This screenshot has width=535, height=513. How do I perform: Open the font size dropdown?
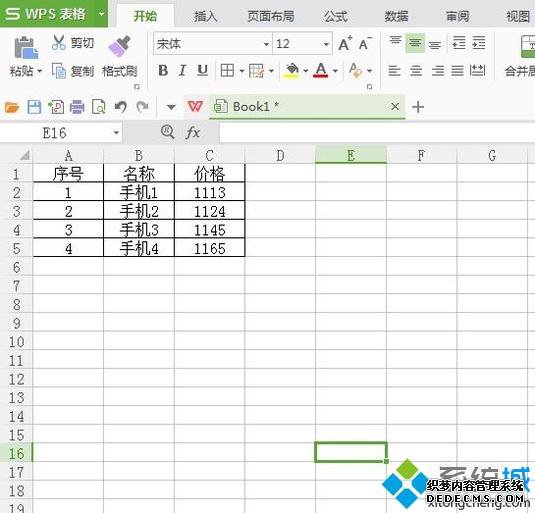pyautogui.click(x=326, y=44)
